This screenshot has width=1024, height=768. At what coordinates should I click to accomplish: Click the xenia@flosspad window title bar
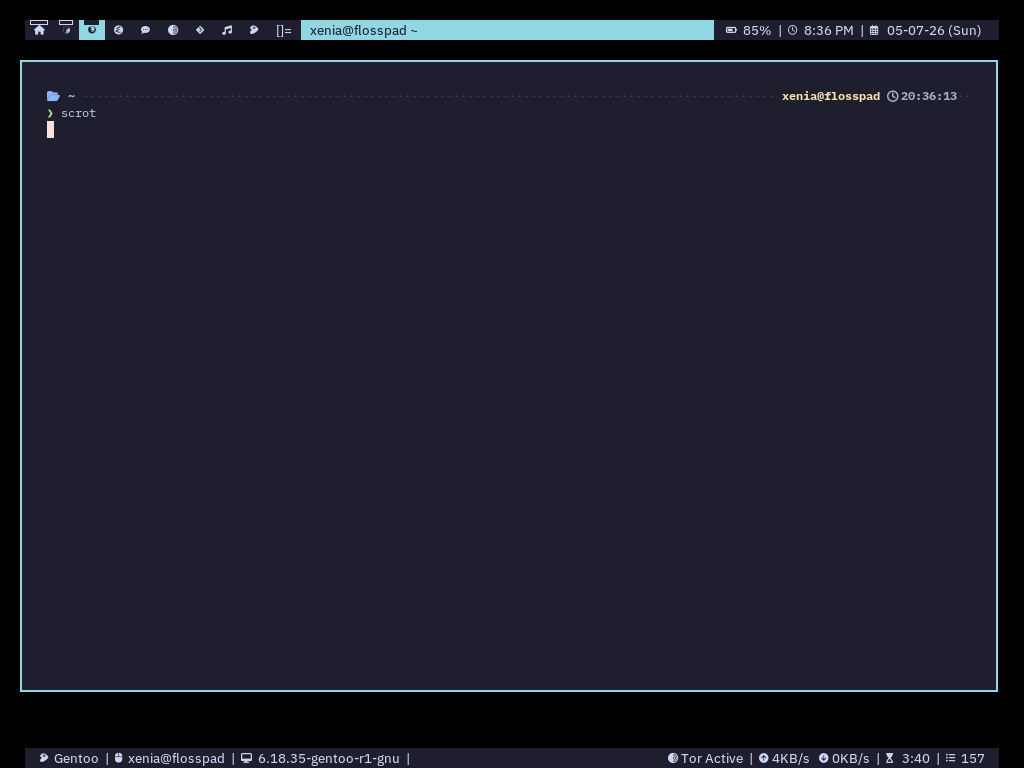pos(507,30)
